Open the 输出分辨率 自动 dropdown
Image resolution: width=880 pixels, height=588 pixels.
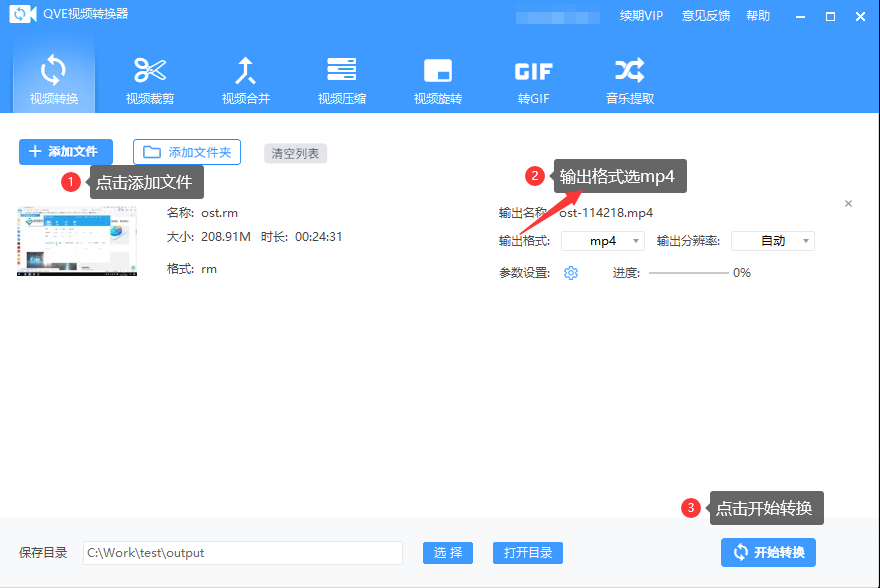(x=773, y=241)
